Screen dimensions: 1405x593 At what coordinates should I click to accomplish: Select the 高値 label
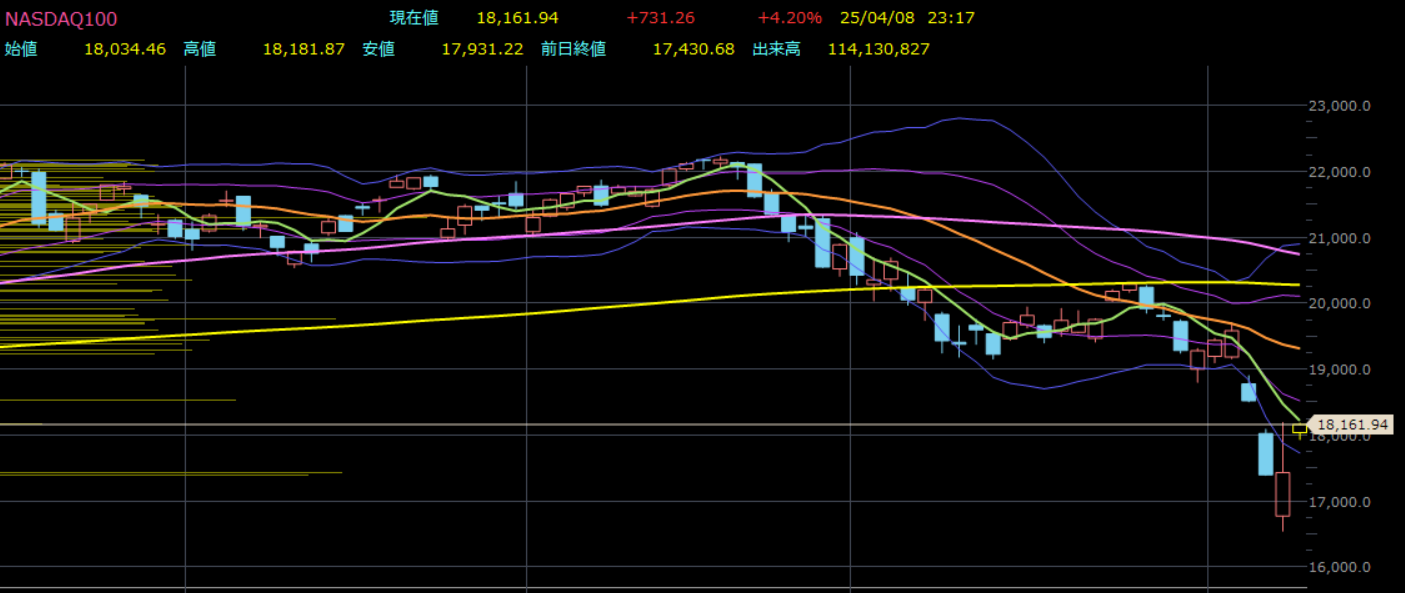200,49
